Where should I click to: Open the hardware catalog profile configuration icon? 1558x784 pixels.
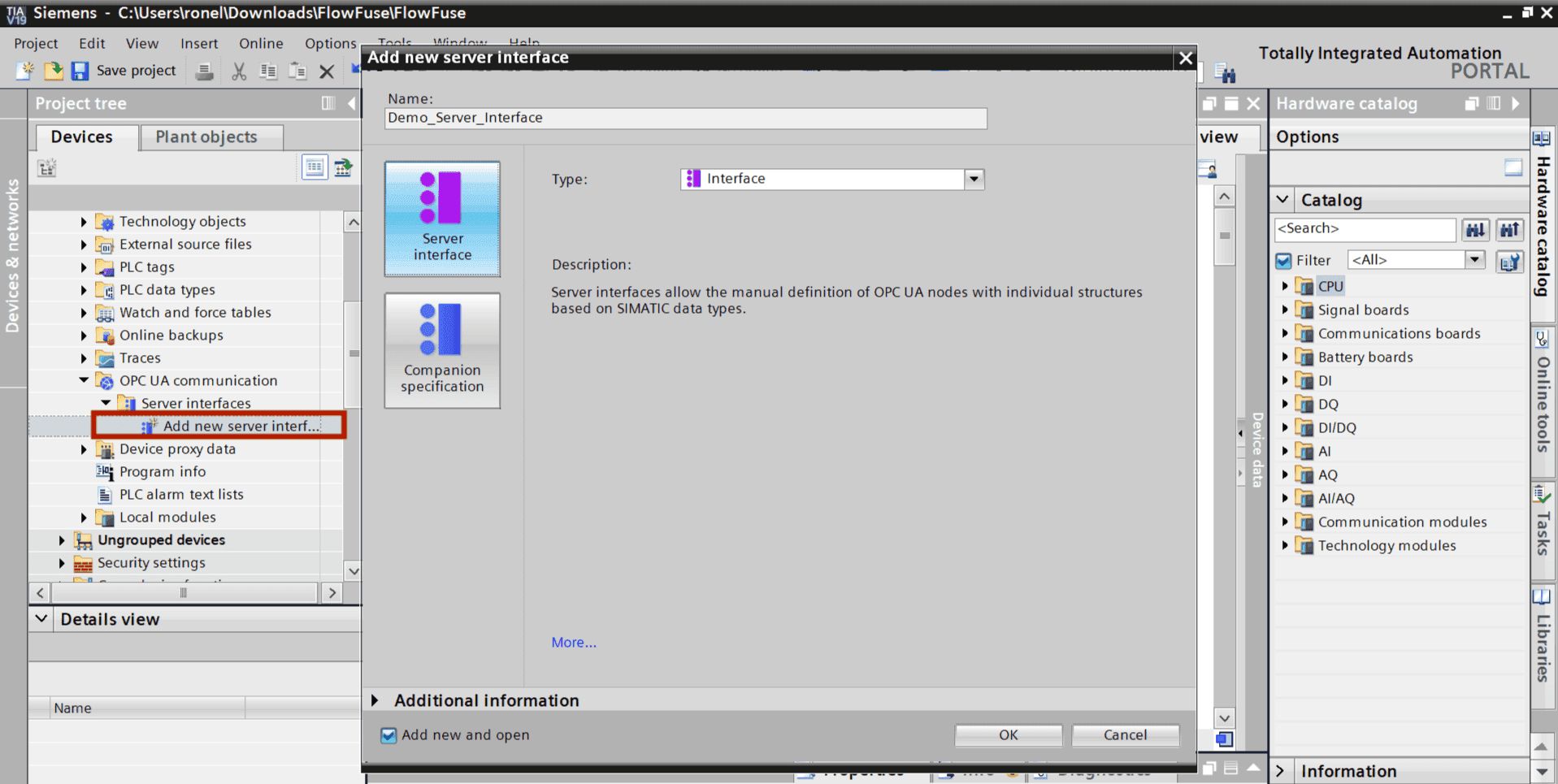click(x=1509, y=260)
